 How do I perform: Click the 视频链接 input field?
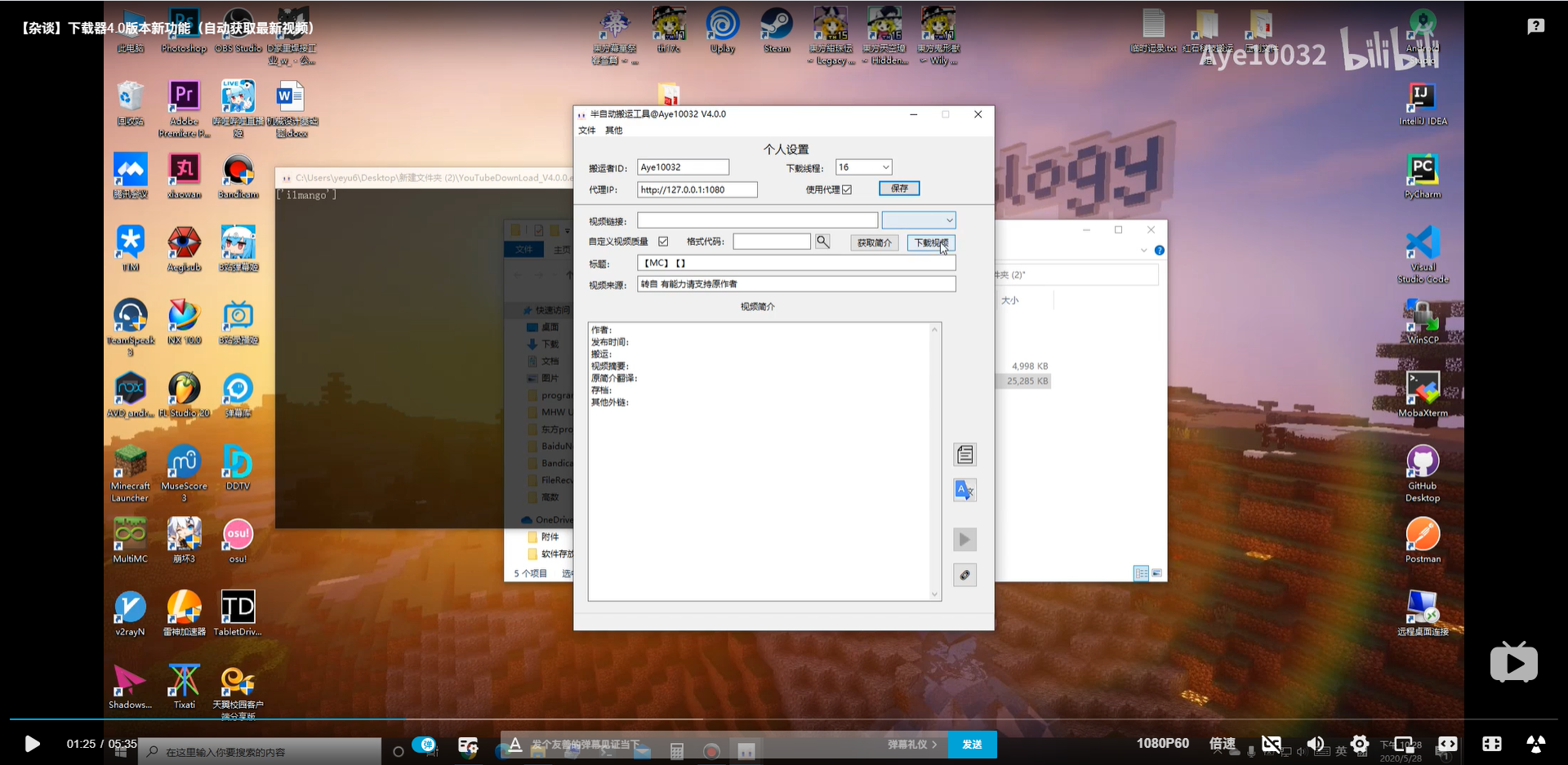point(757,220)
